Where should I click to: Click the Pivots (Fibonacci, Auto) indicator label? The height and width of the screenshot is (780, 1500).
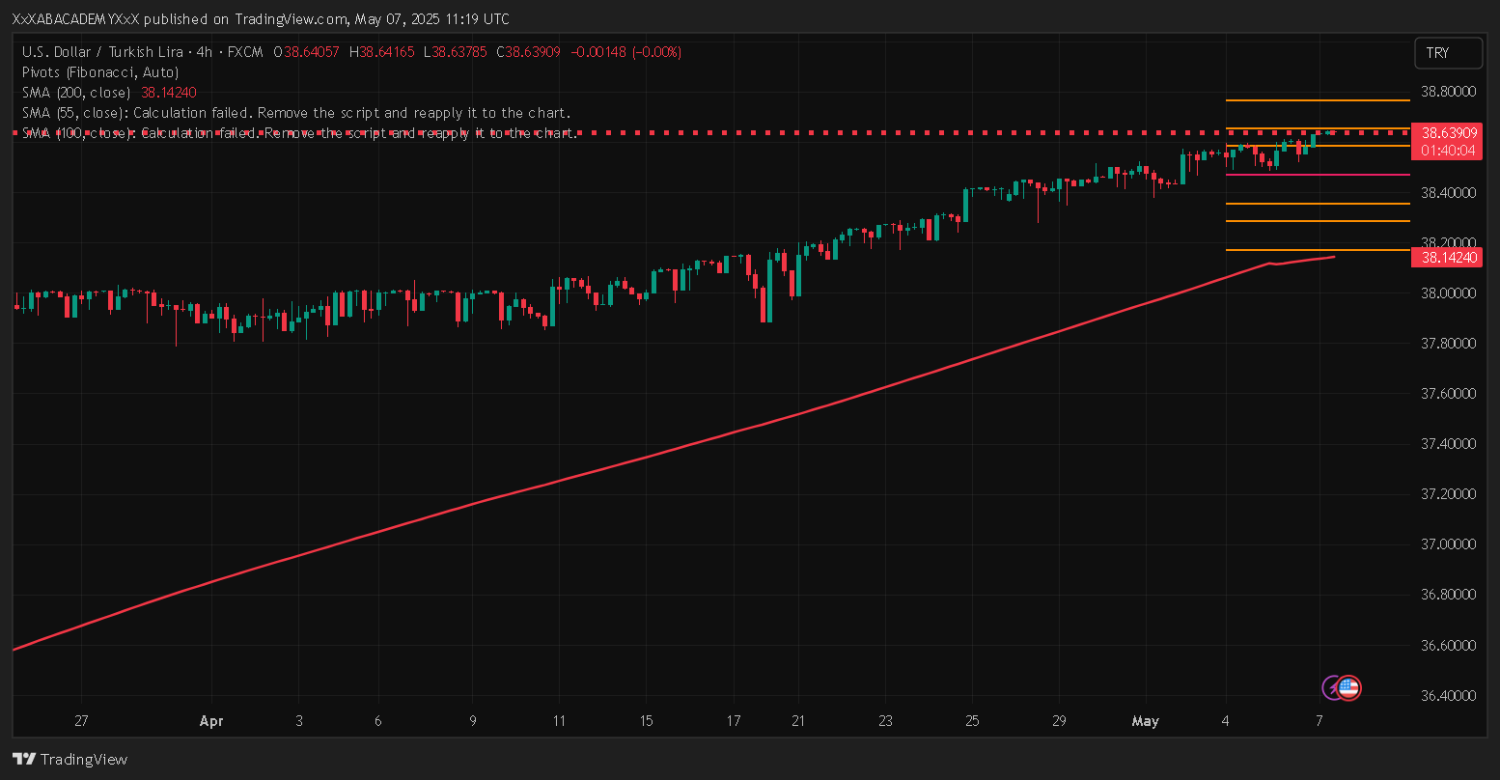coord(101,72)
